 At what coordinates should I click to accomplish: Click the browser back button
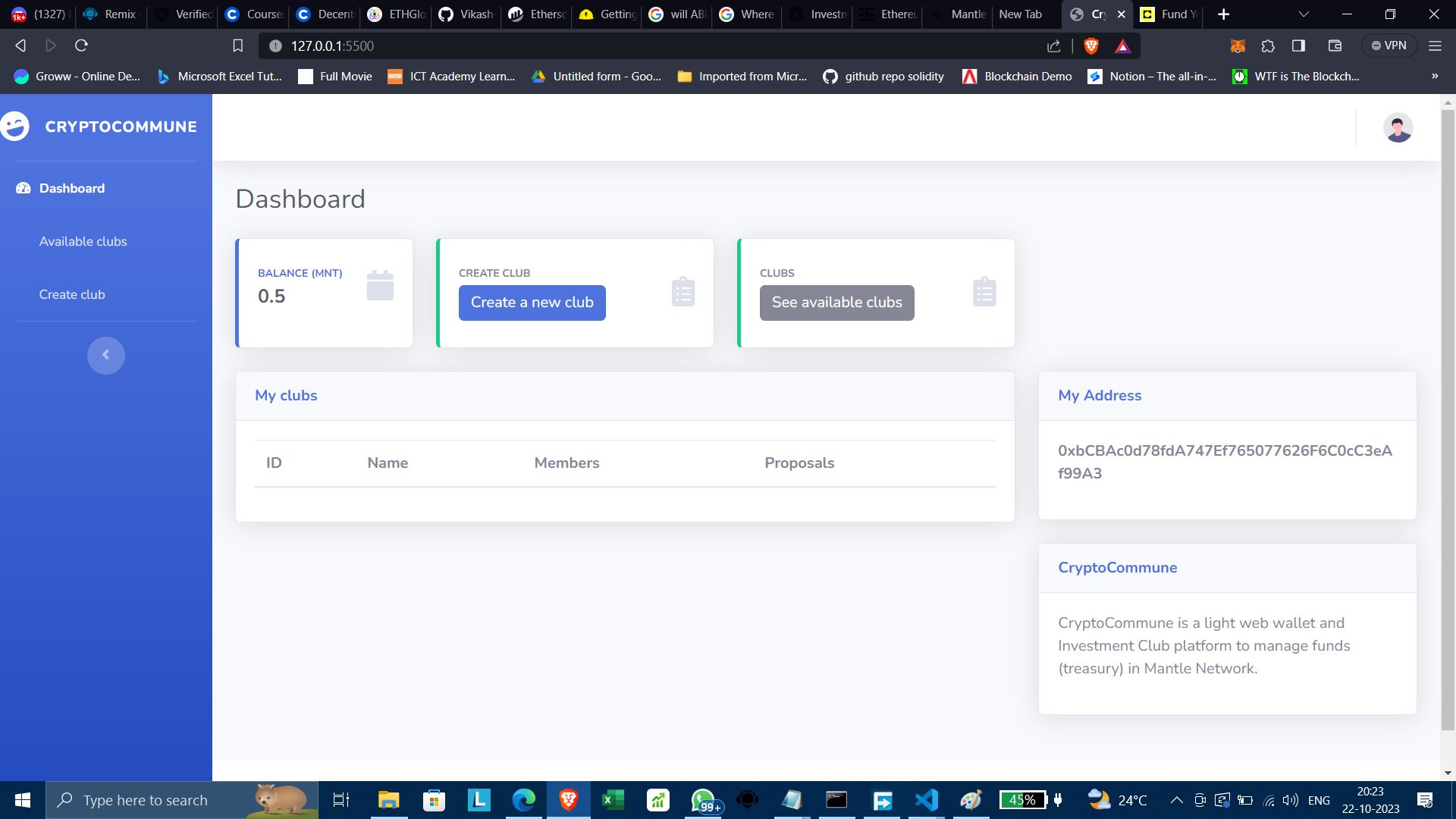point(20,45)
